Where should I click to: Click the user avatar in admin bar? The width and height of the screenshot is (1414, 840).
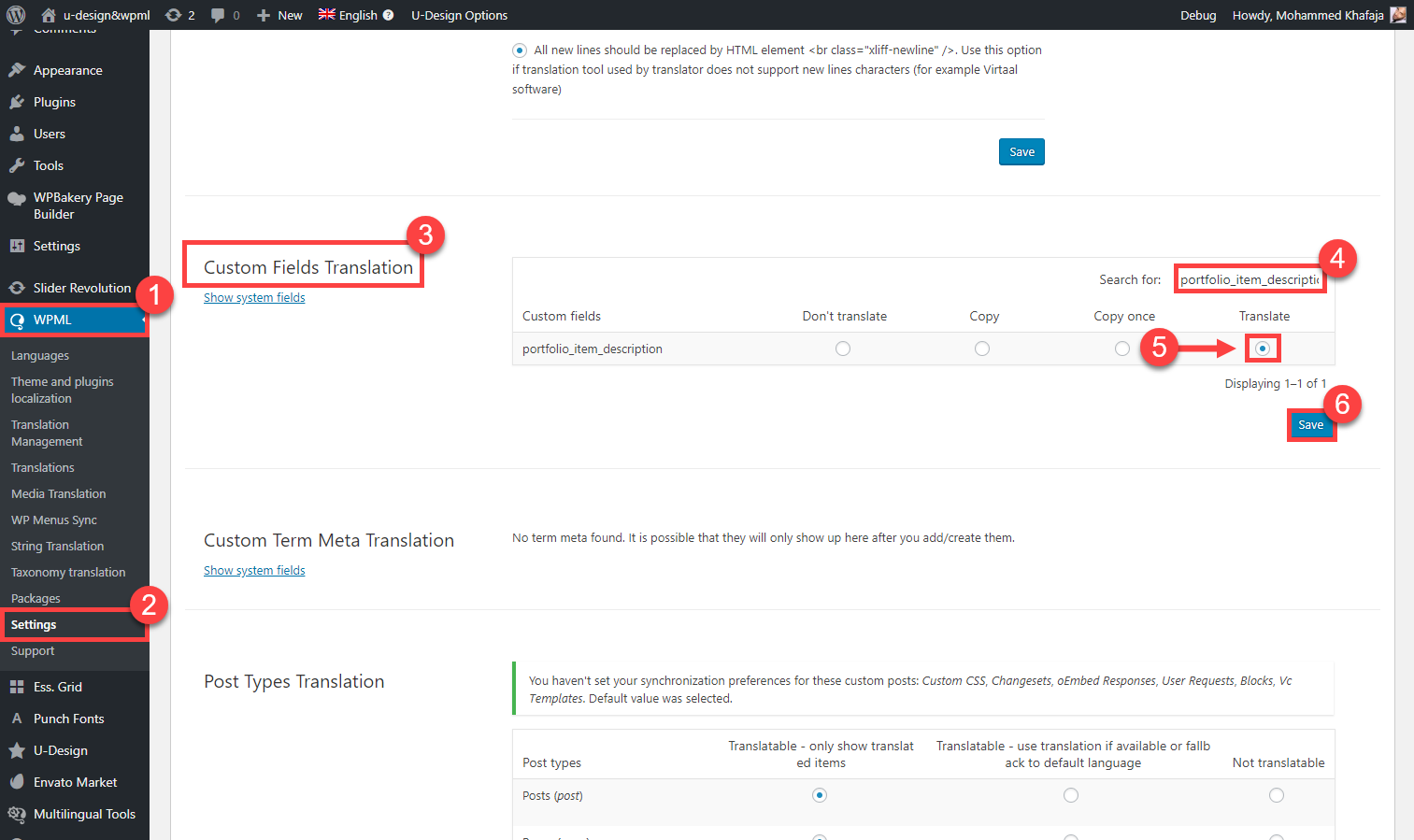click(x=1398, y=15)
